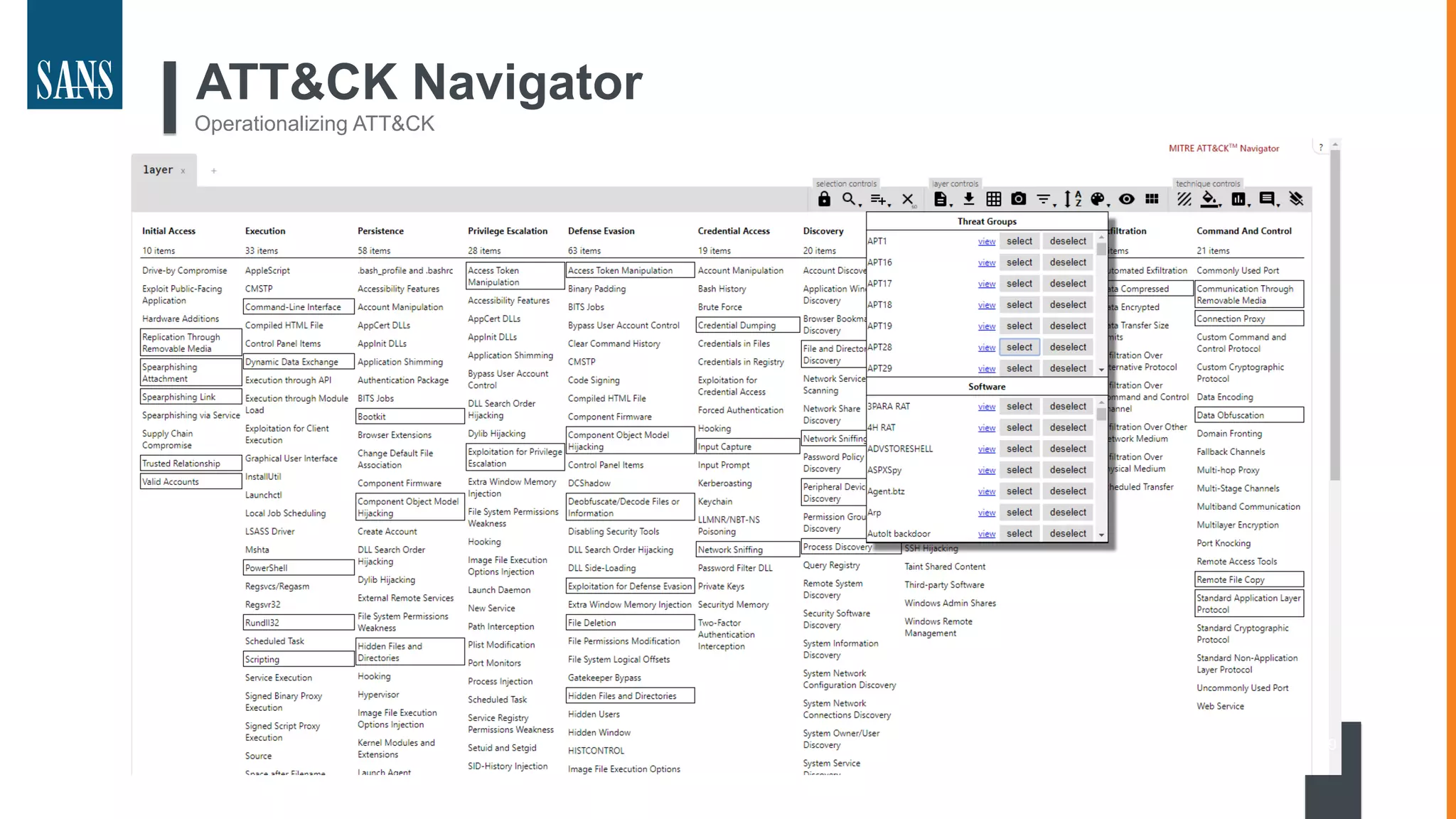
Task: Toggle the matrix view mode icon
Action: tap(1152, 199)
